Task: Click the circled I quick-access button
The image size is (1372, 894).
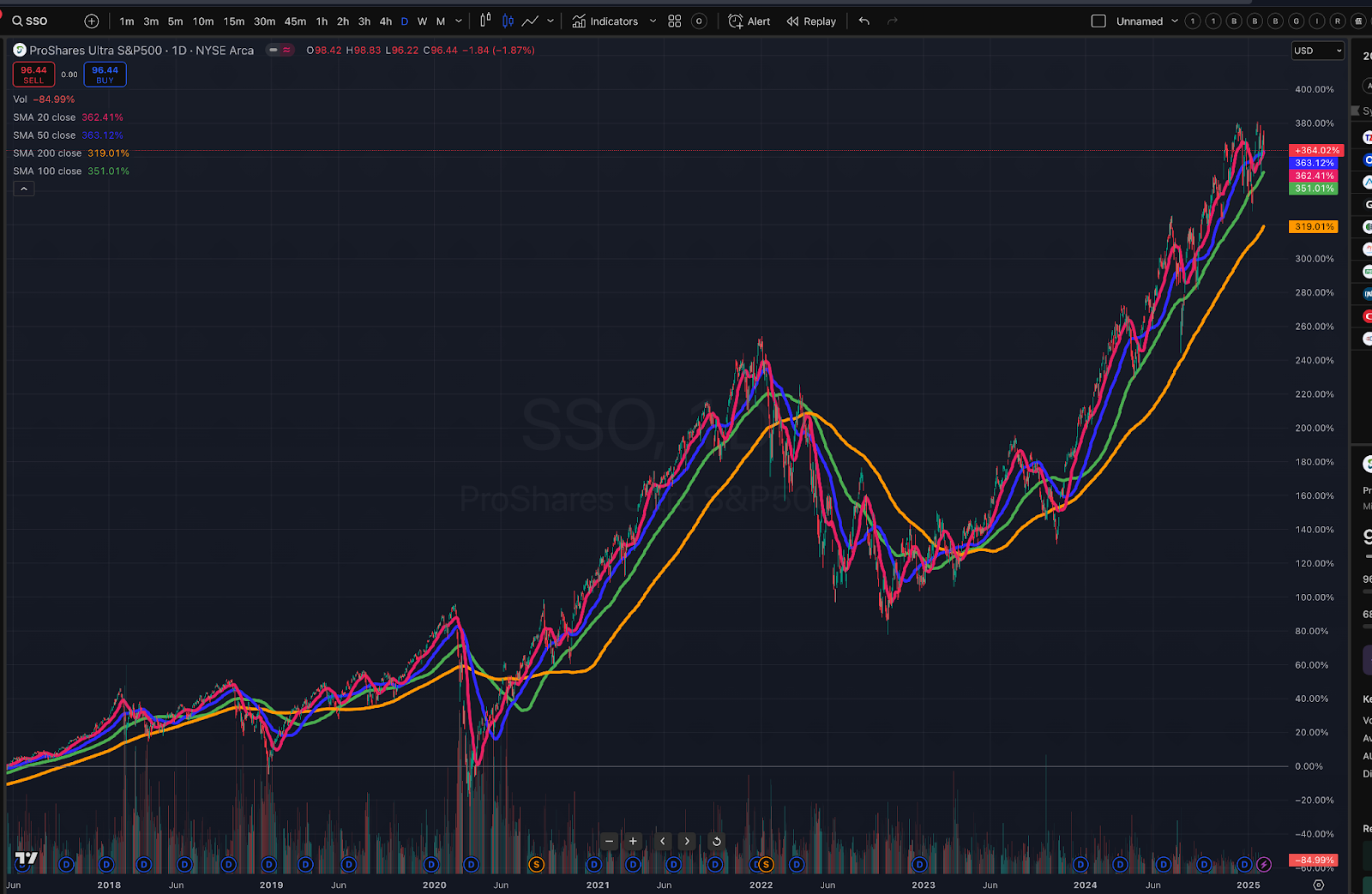Action: (x=1317, y=21)
